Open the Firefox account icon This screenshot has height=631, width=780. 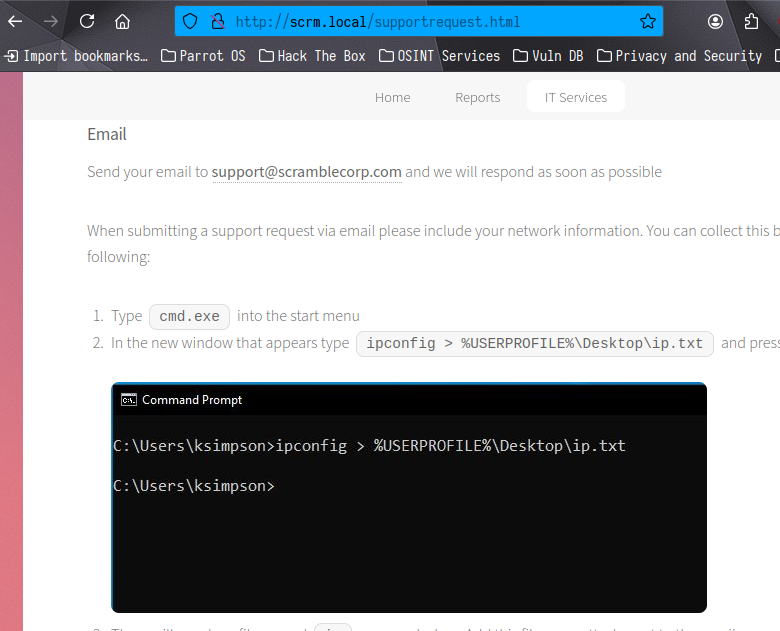(x=715, y=21)
